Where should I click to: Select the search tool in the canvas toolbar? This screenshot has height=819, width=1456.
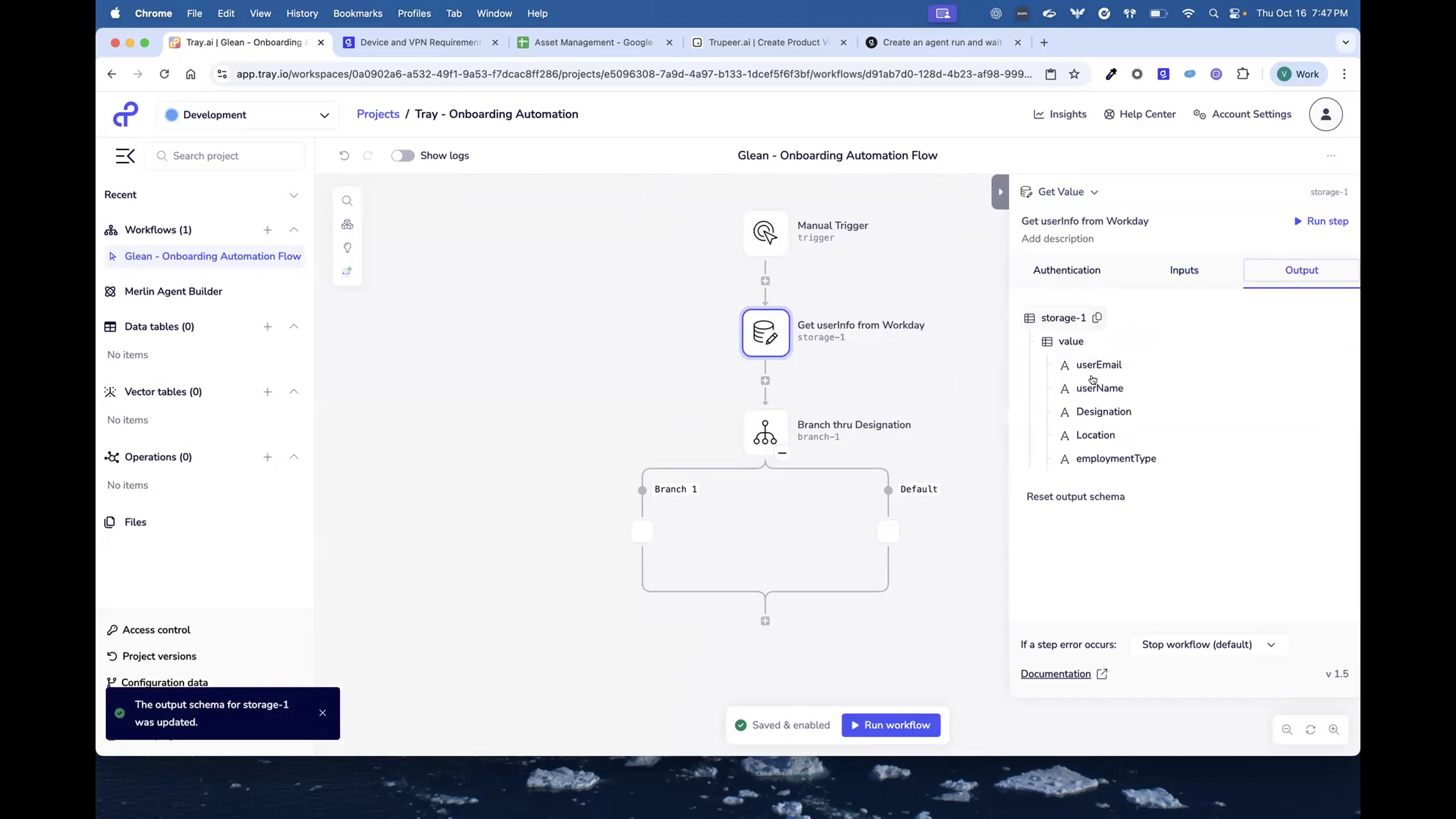point(347,200)
